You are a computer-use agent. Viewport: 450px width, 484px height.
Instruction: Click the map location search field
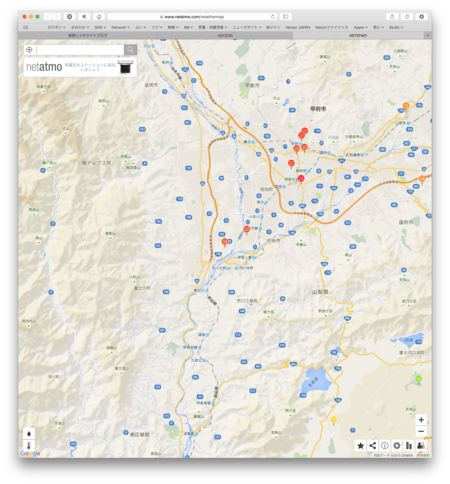pyautogui.click(x=80, y=50)
